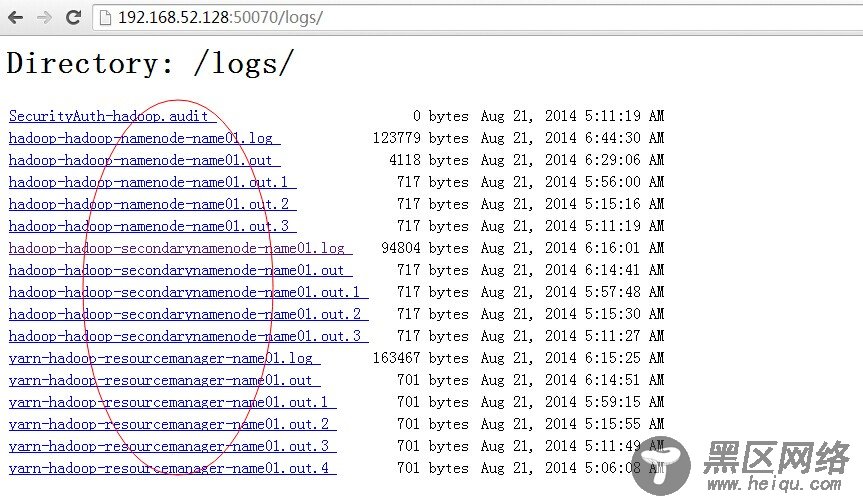Click the timestamp 'Aug 21, 2014 5:59:15 AM'
The width and height of the screenshot is (863, 501).
pos(572,402)
